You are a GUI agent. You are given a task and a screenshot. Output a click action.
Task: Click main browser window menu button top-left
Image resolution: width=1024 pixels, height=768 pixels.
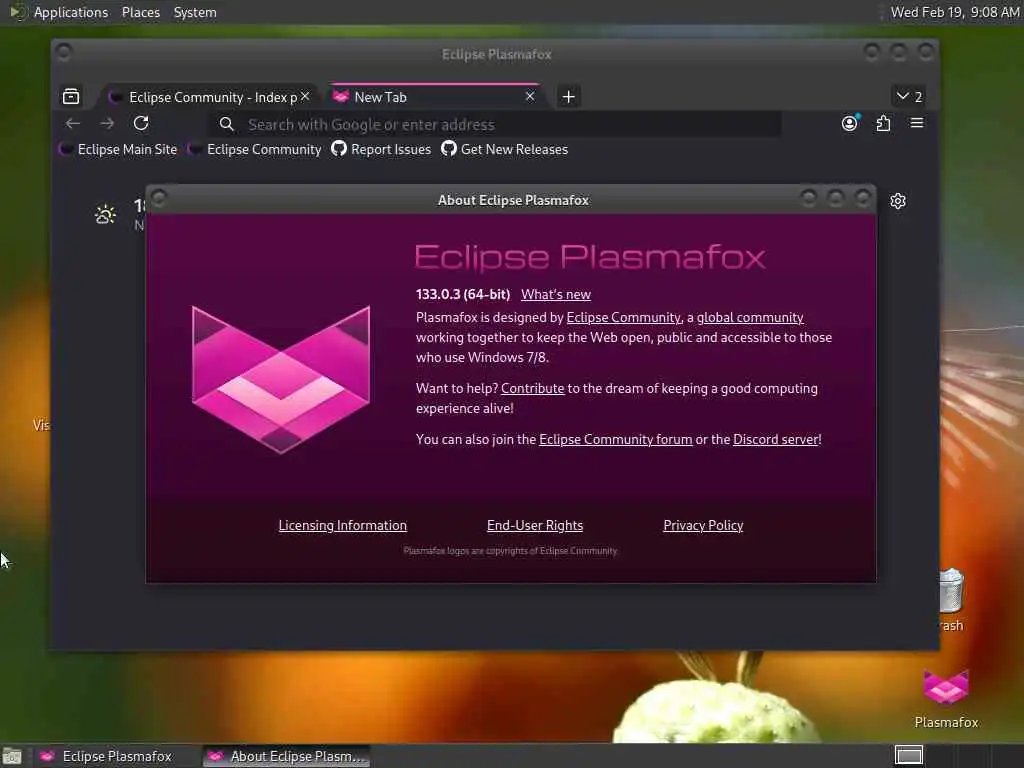[x=63, y=52]
